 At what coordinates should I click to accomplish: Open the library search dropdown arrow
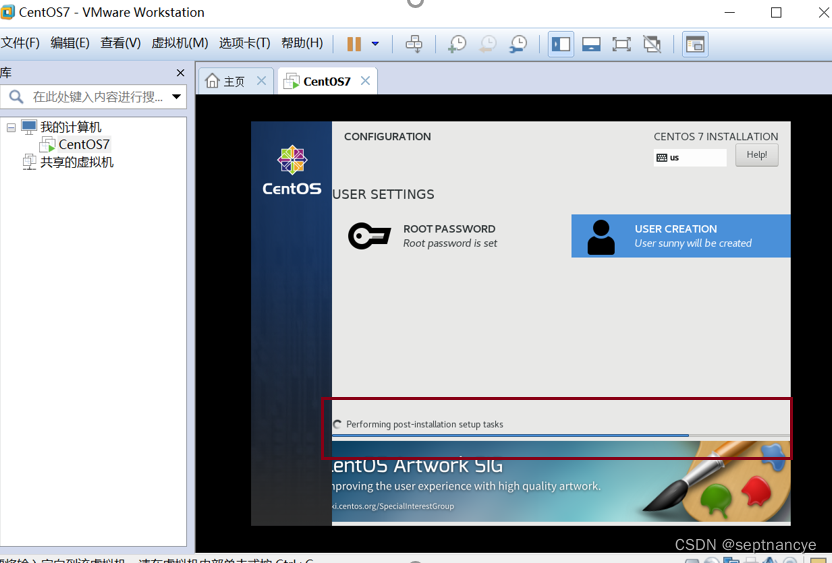(176, 97)
